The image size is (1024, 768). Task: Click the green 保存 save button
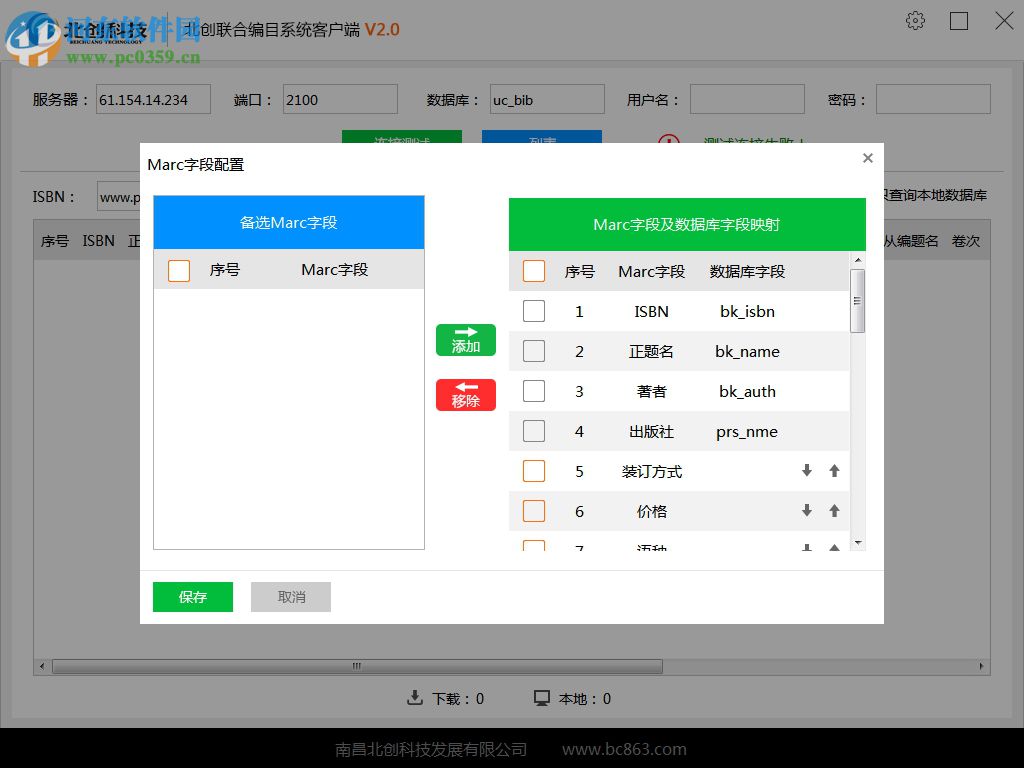point(192,597)
